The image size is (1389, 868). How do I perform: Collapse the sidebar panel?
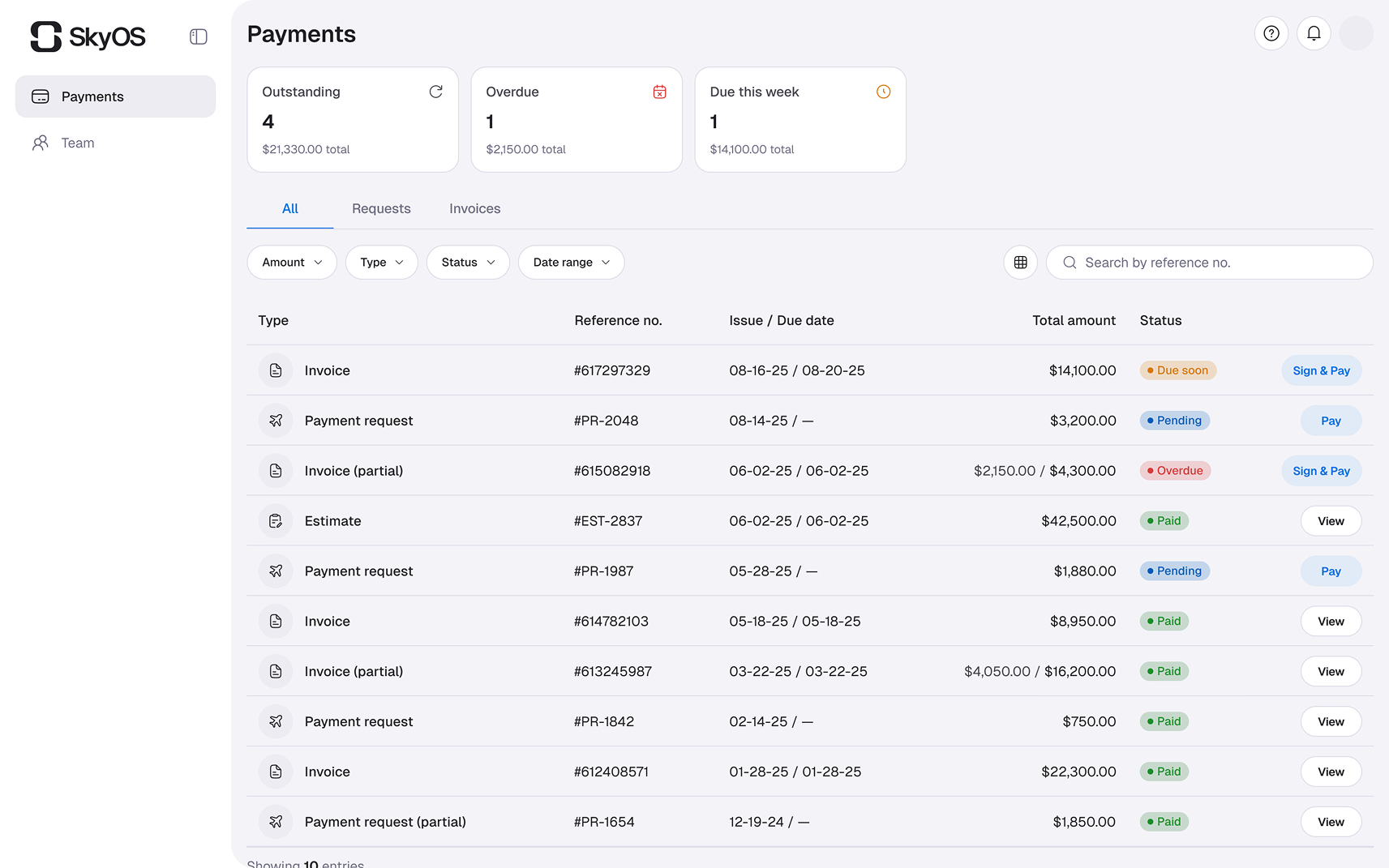coord(199,36)
